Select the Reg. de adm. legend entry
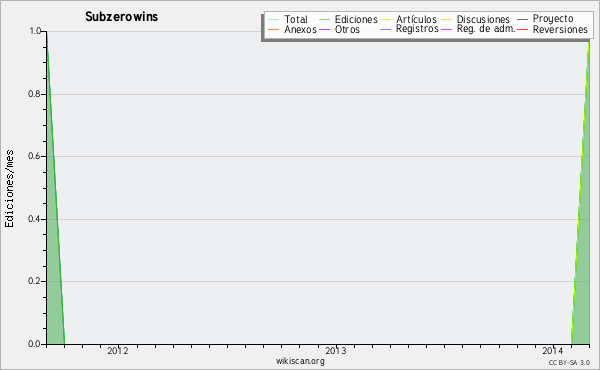600x370 pixels. [478, 29]
